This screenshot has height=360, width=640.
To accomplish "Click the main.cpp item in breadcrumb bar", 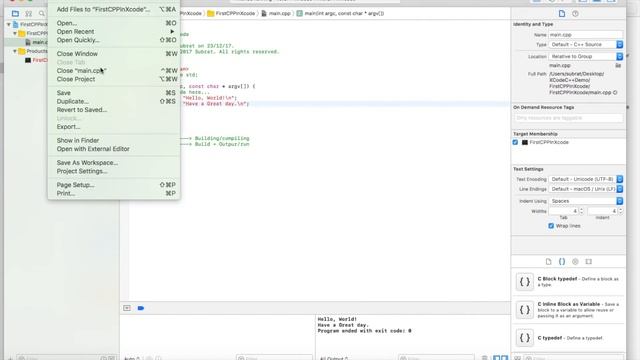I will pos(276,13).
